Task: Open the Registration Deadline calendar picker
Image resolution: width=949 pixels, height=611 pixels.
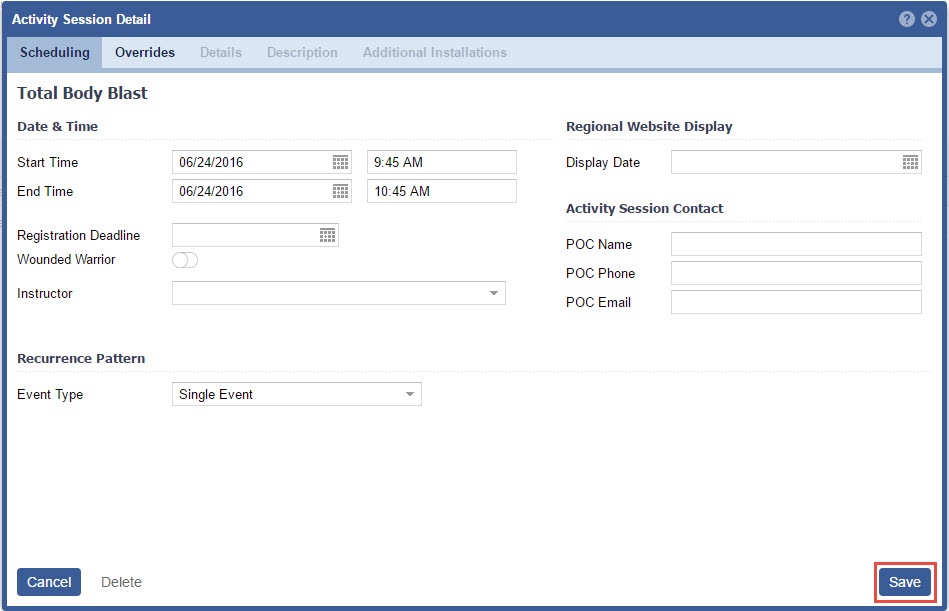Action: click(327, 235)
